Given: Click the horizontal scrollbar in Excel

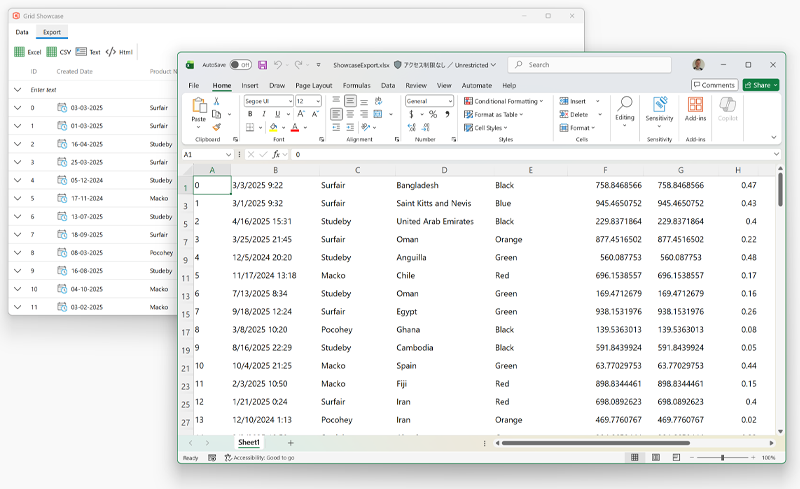Looking at the screenshot, I should click(x=595, y=443).
